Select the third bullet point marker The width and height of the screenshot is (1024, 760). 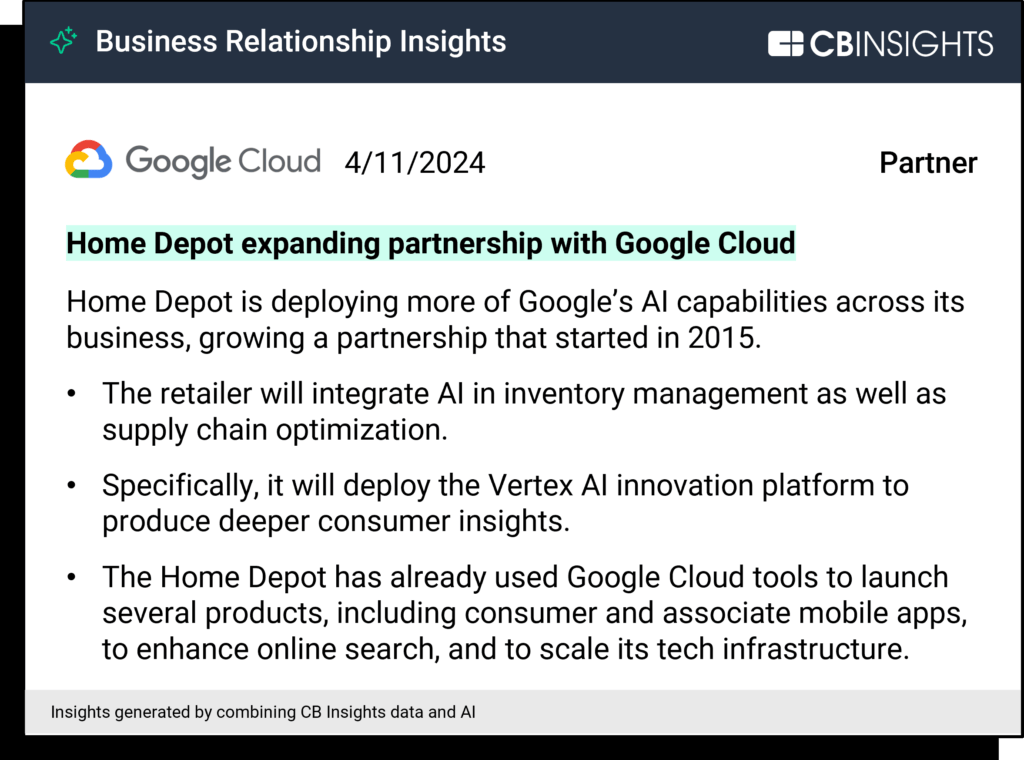click(72, 578)
